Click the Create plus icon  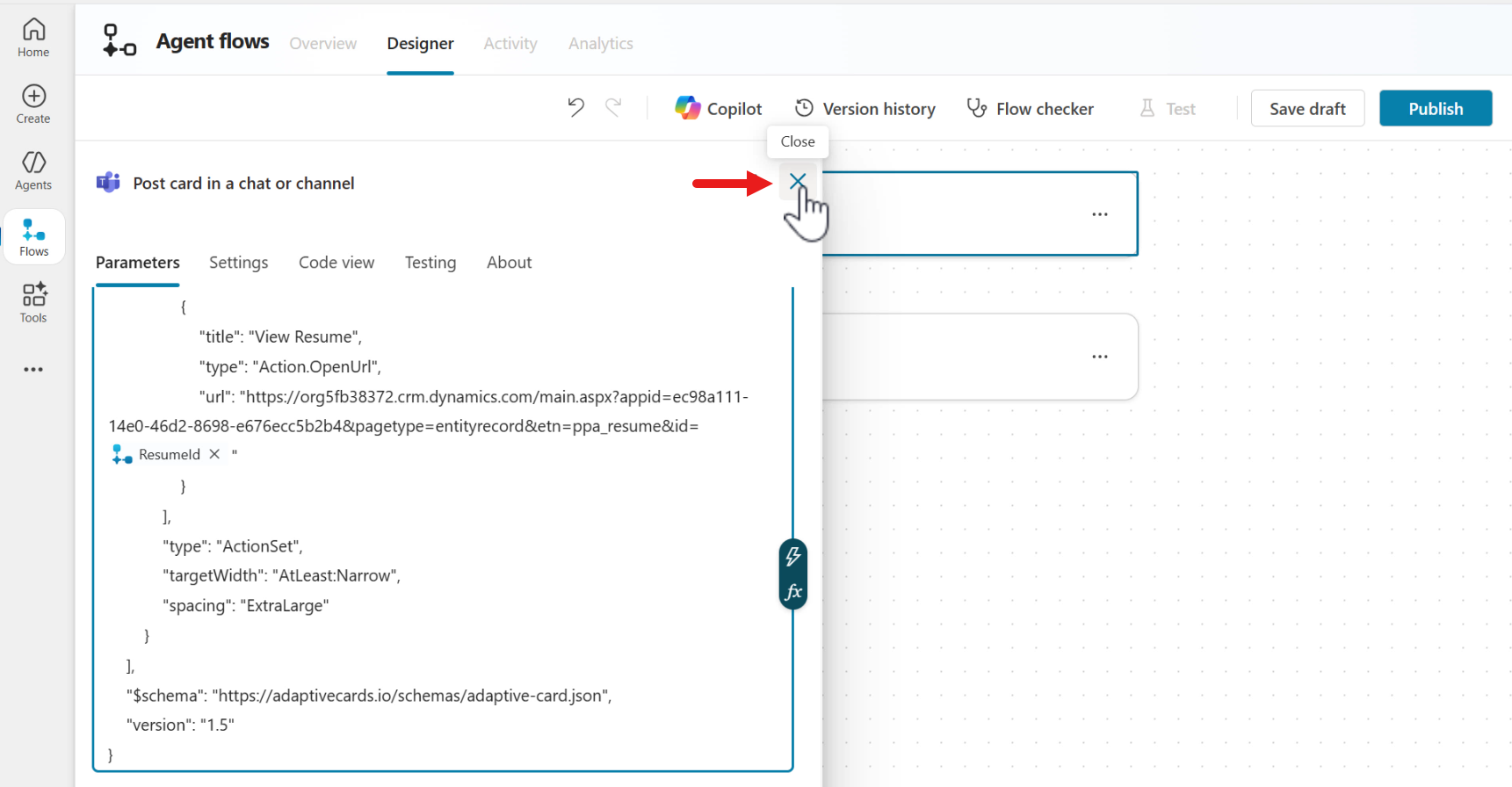[33, 97]
